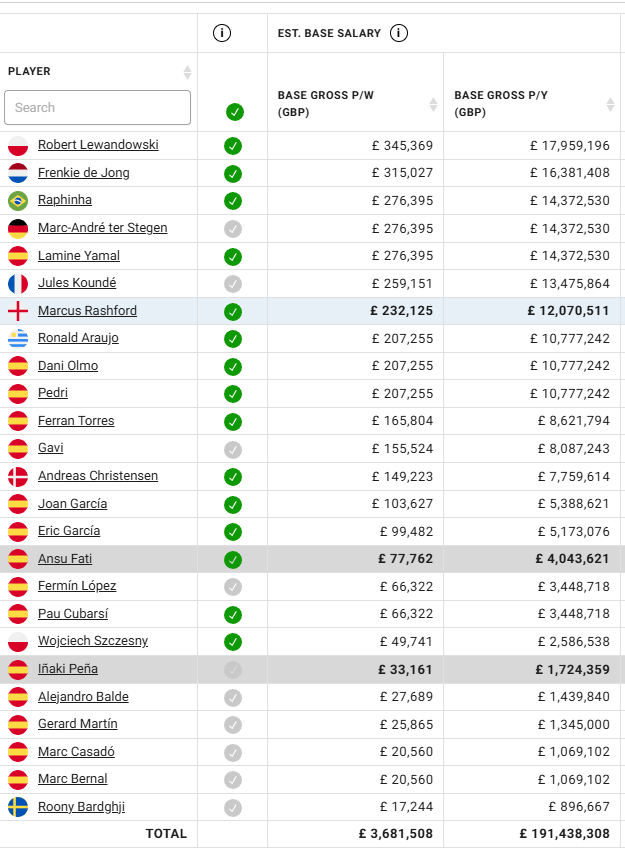
Task: Click the Polish flag next to Robert Lewandowski
Action: 18,145
